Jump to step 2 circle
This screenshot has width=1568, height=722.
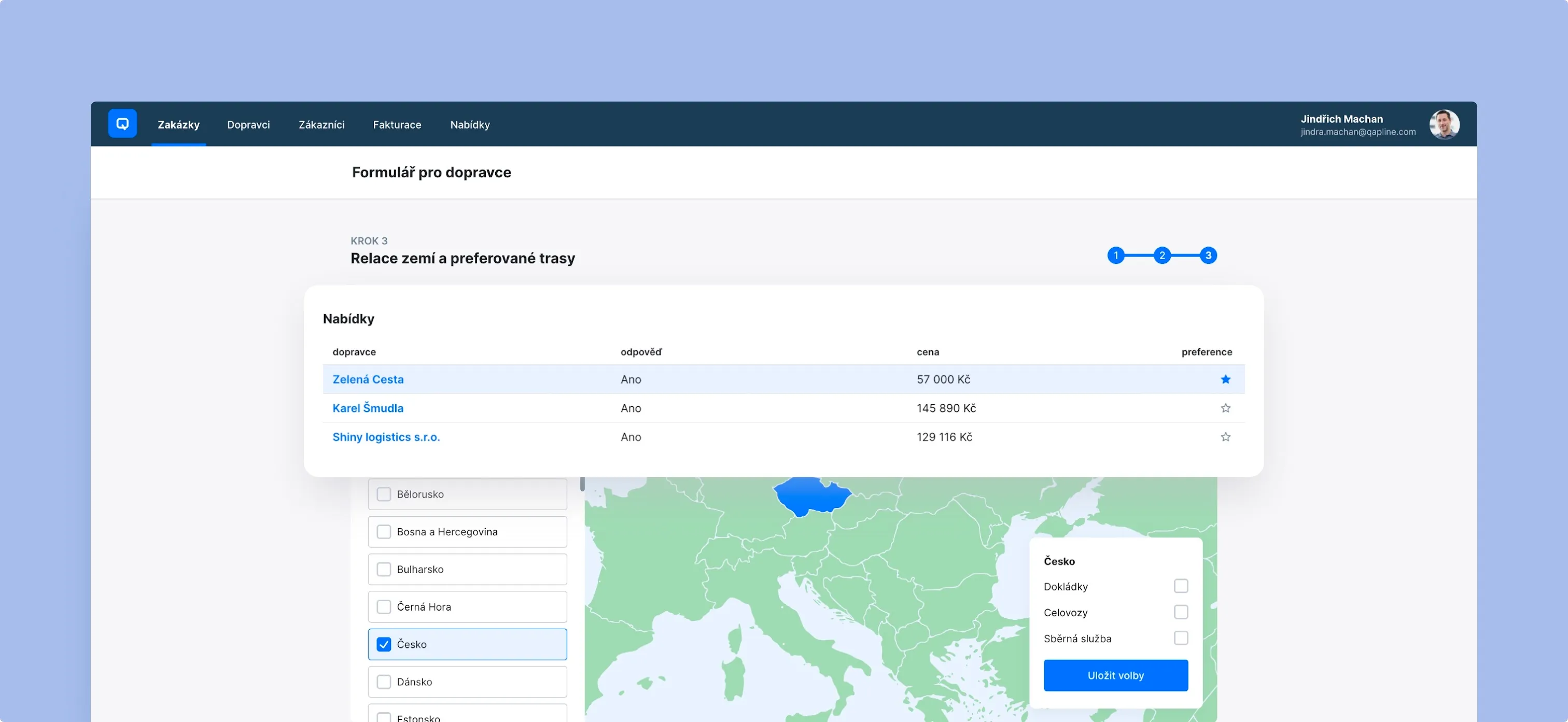[1162, 256]
